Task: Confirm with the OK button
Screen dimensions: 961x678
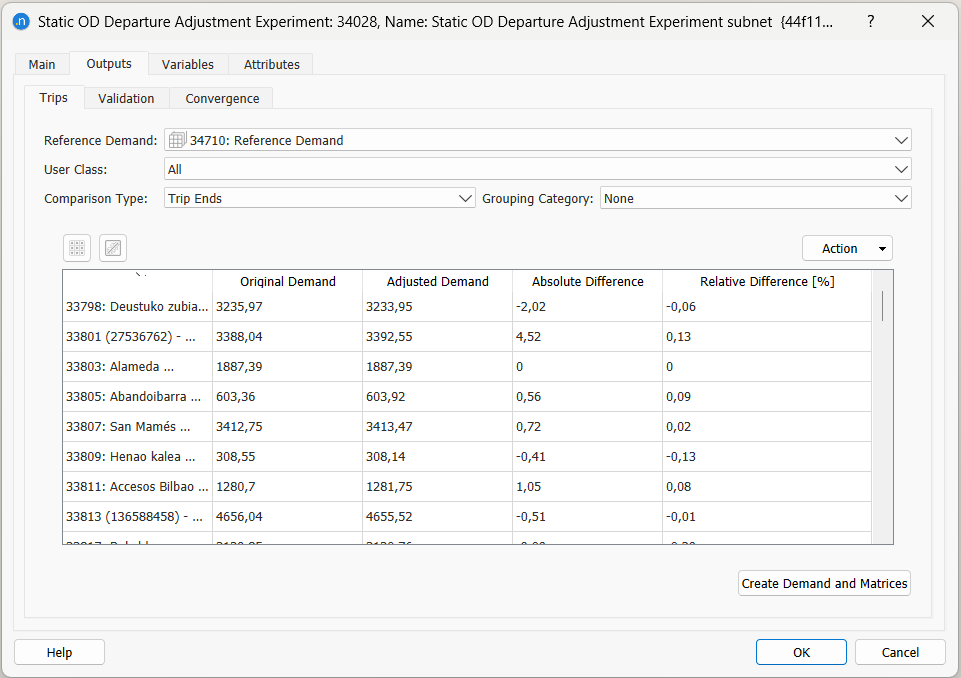Action: pos(800,652)
